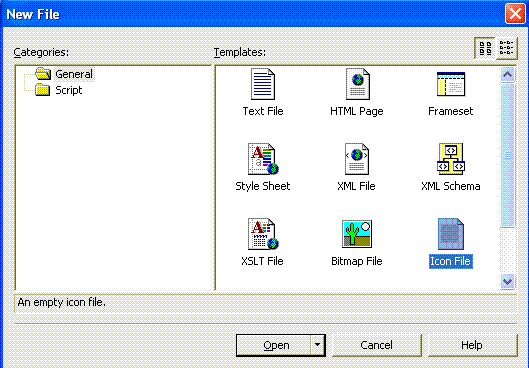
Task: Click the 'Bitmap File' label text
Action: click(357, 261)
